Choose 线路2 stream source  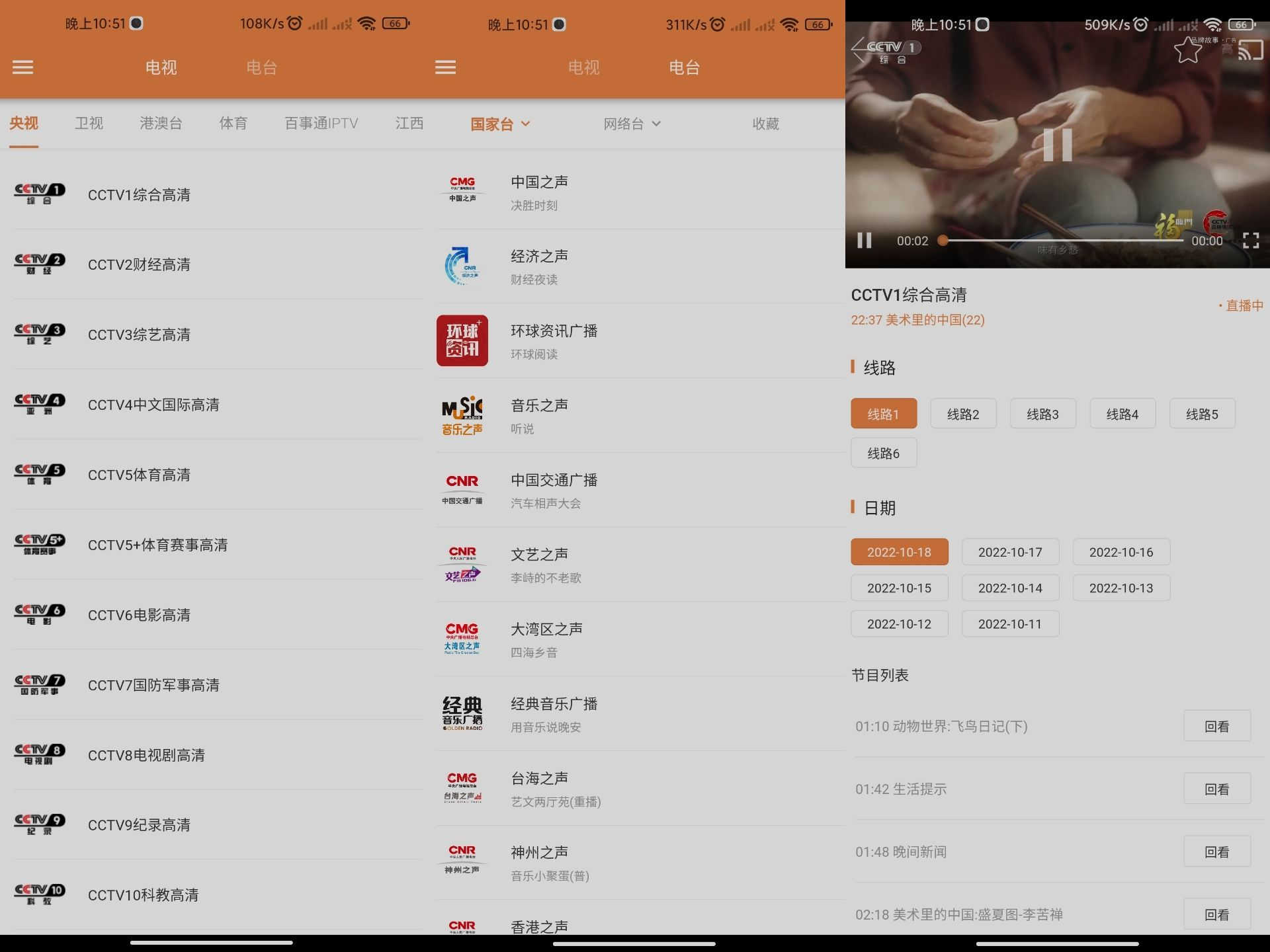[x=963, y=414]
